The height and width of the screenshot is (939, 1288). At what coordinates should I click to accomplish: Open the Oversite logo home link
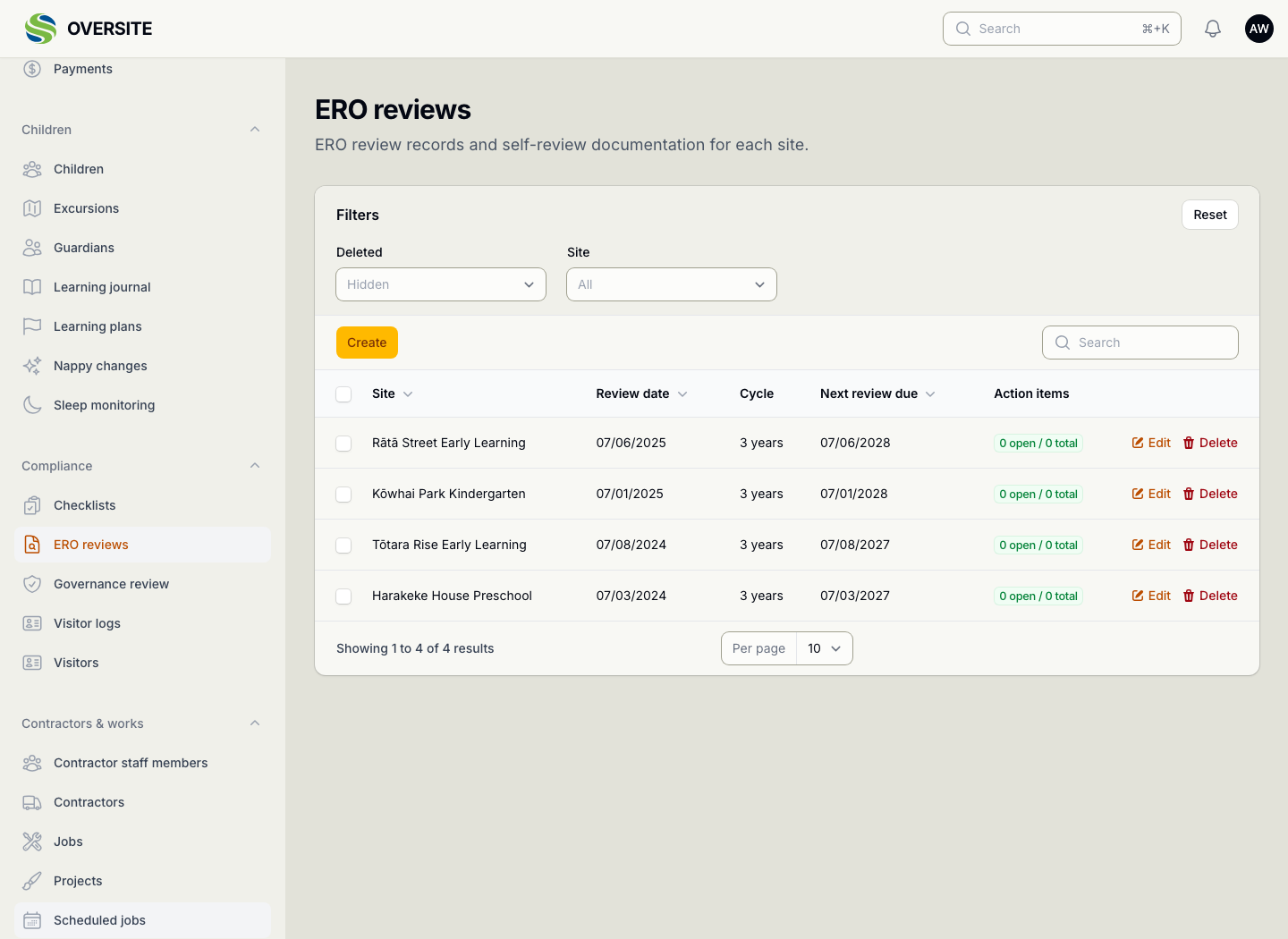click(x=89, y=29)
